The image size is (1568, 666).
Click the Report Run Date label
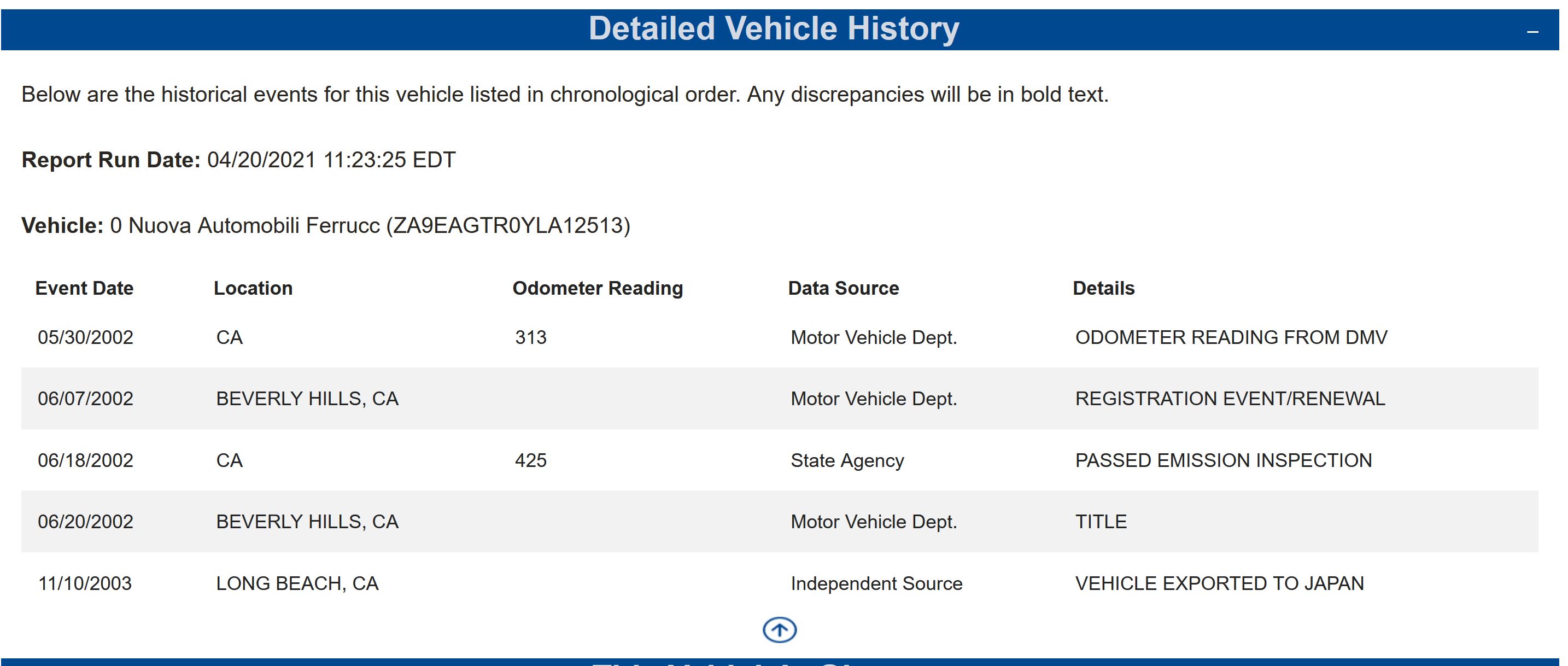(x=111, y=160)
